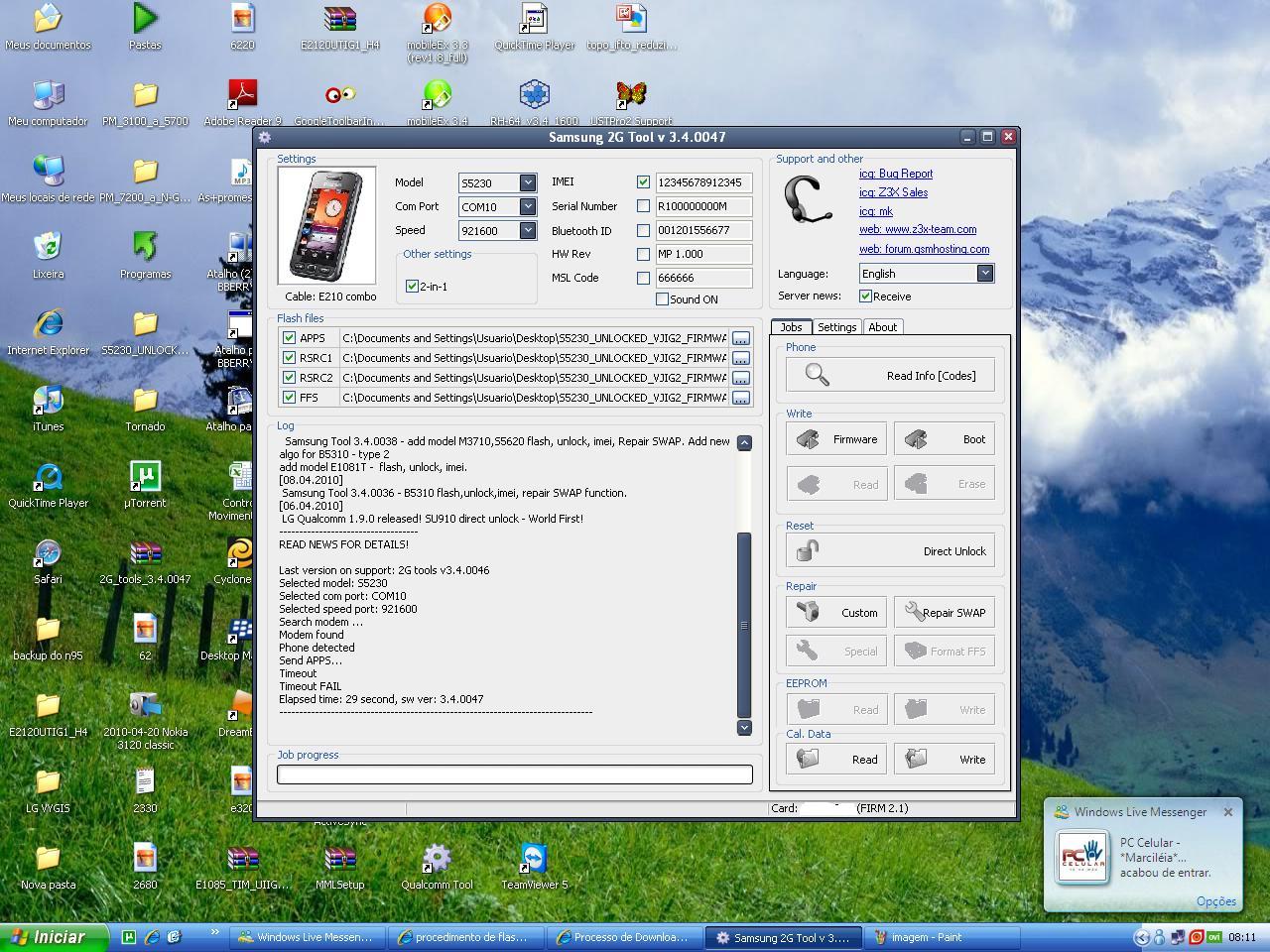Screen dimensions: 1270x952
Task: Start Firmware write
Action: click(x=836, y=439)
